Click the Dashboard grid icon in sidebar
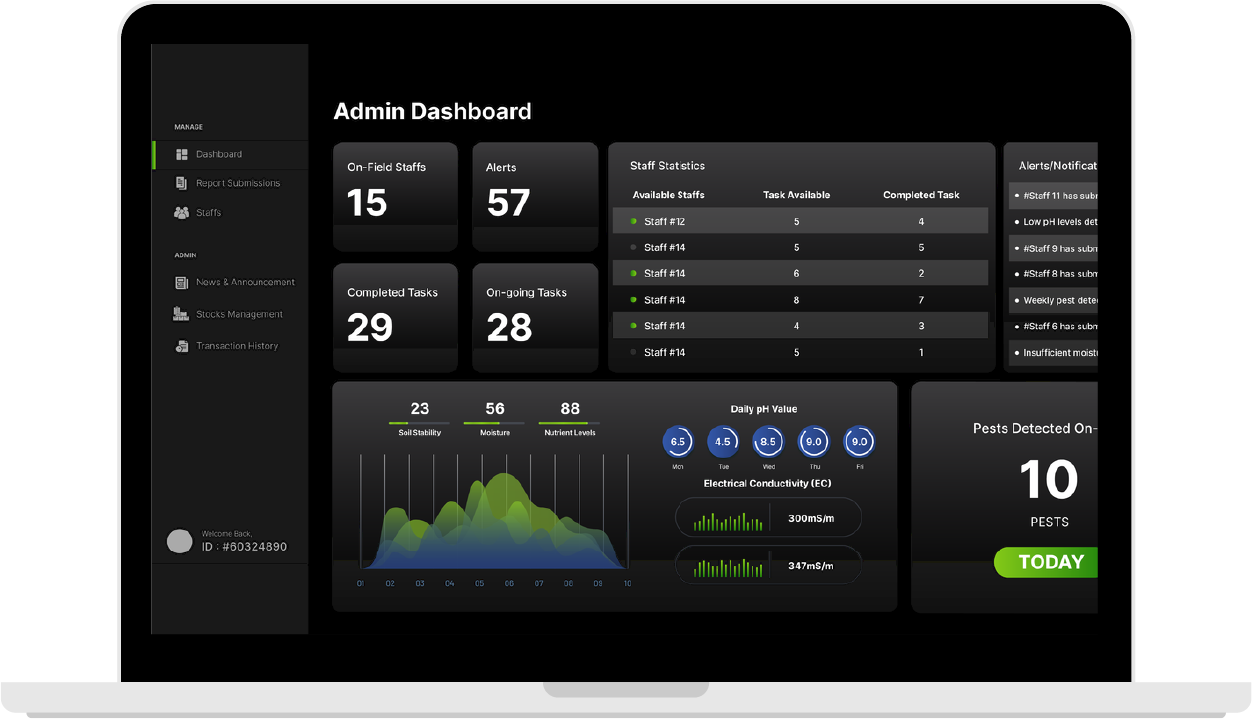Screen dimensions: 1252x719 click(x=182, y=155)
